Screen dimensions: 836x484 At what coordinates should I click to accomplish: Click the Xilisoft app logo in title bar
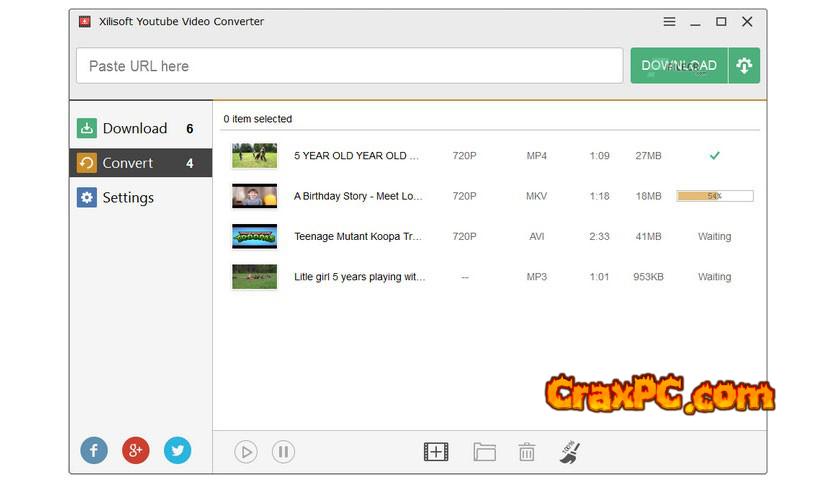pyautogui.click(x=84, y=21)
